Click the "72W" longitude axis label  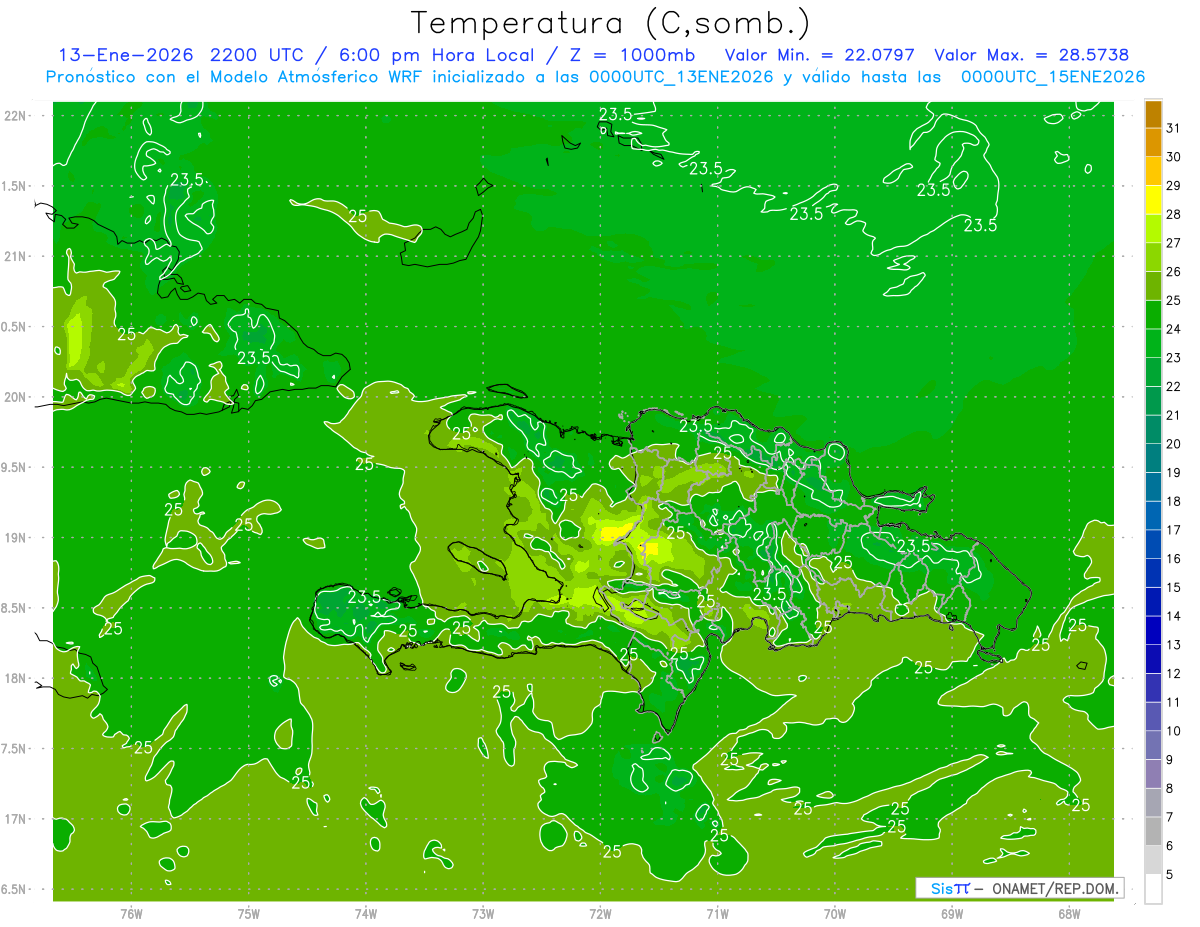click(600, 914)
